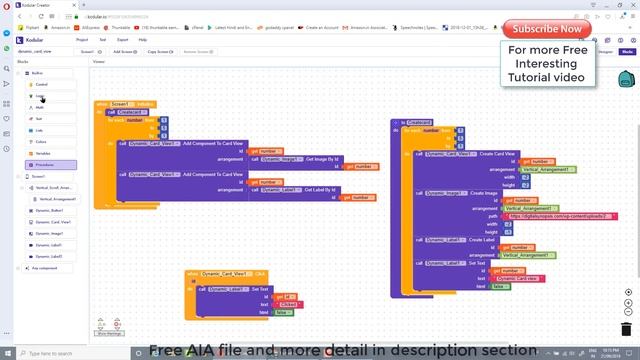
Task: Click the browser back arrow
Action: 19,17
